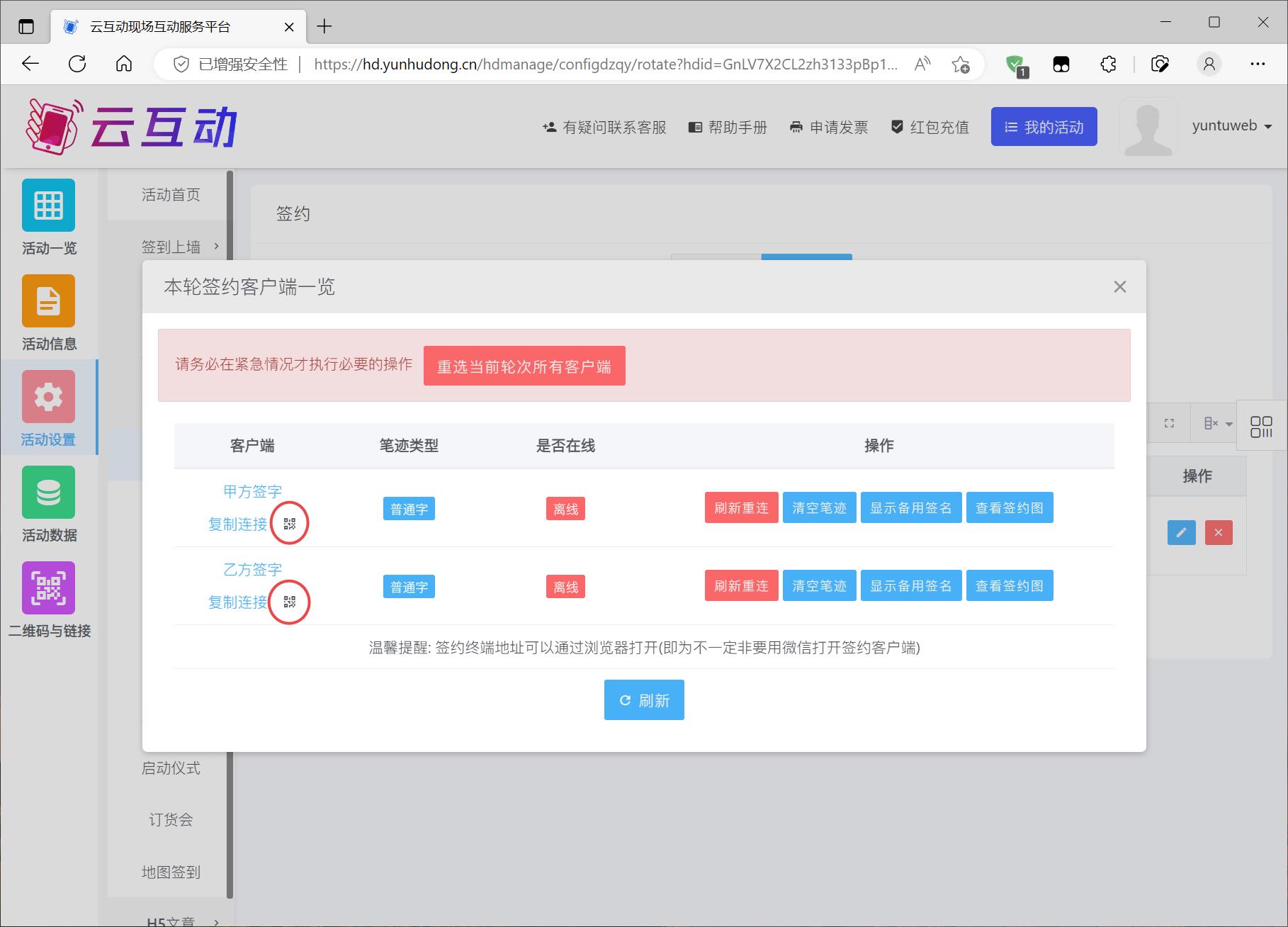Open the 活动数据 database icon

point(48,492)
